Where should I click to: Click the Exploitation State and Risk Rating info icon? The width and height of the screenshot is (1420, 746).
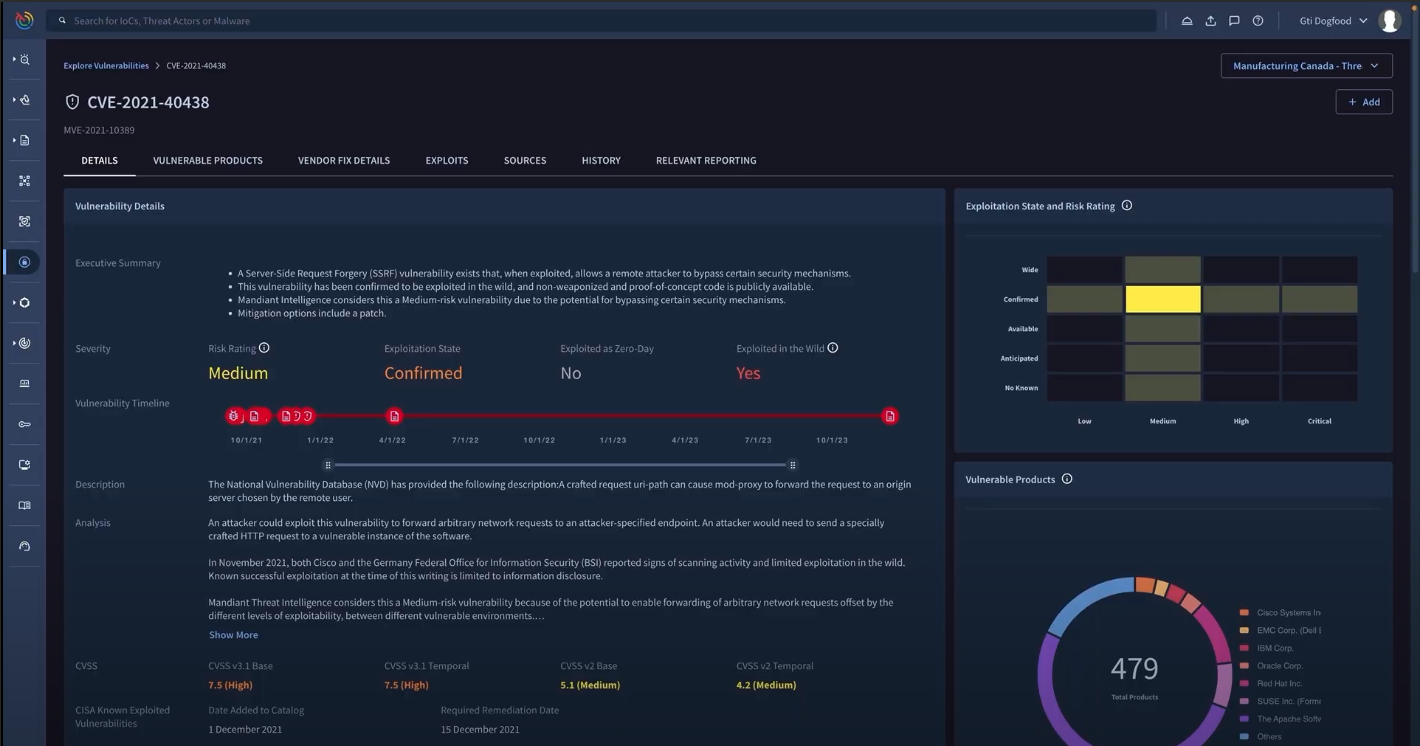pos(1126,205)
